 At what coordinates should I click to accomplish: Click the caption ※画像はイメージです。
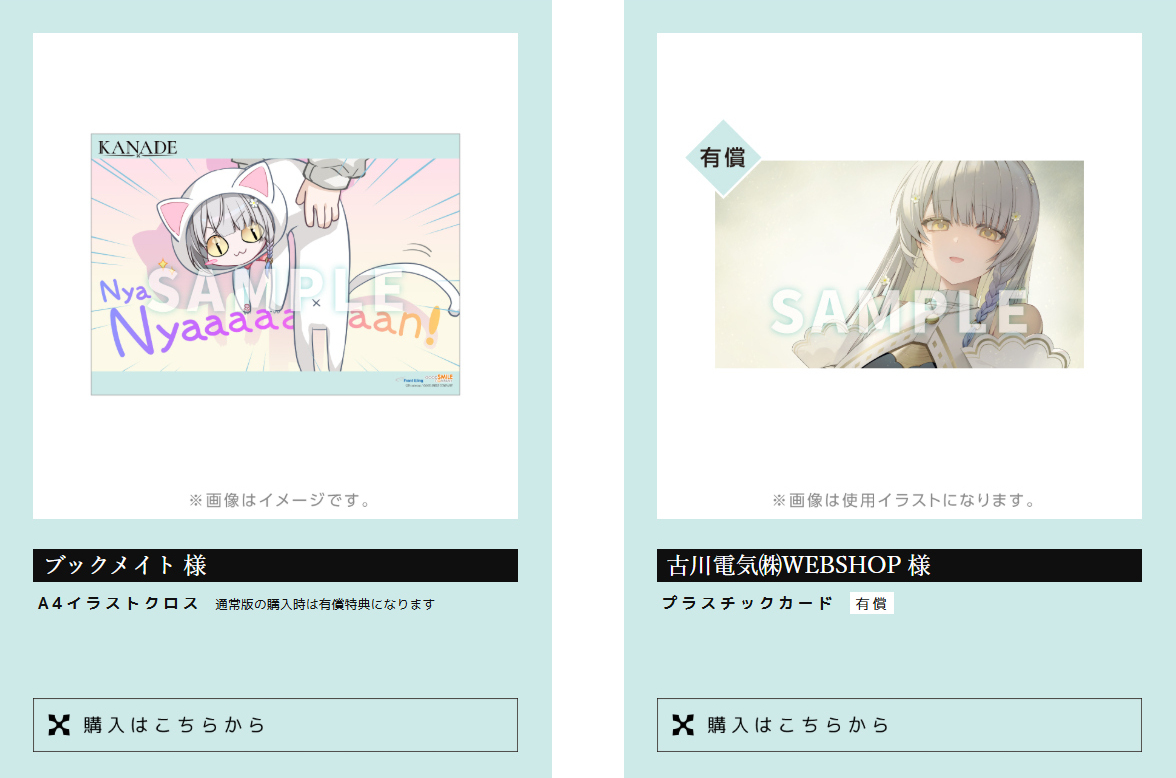[x=281, y=500]
